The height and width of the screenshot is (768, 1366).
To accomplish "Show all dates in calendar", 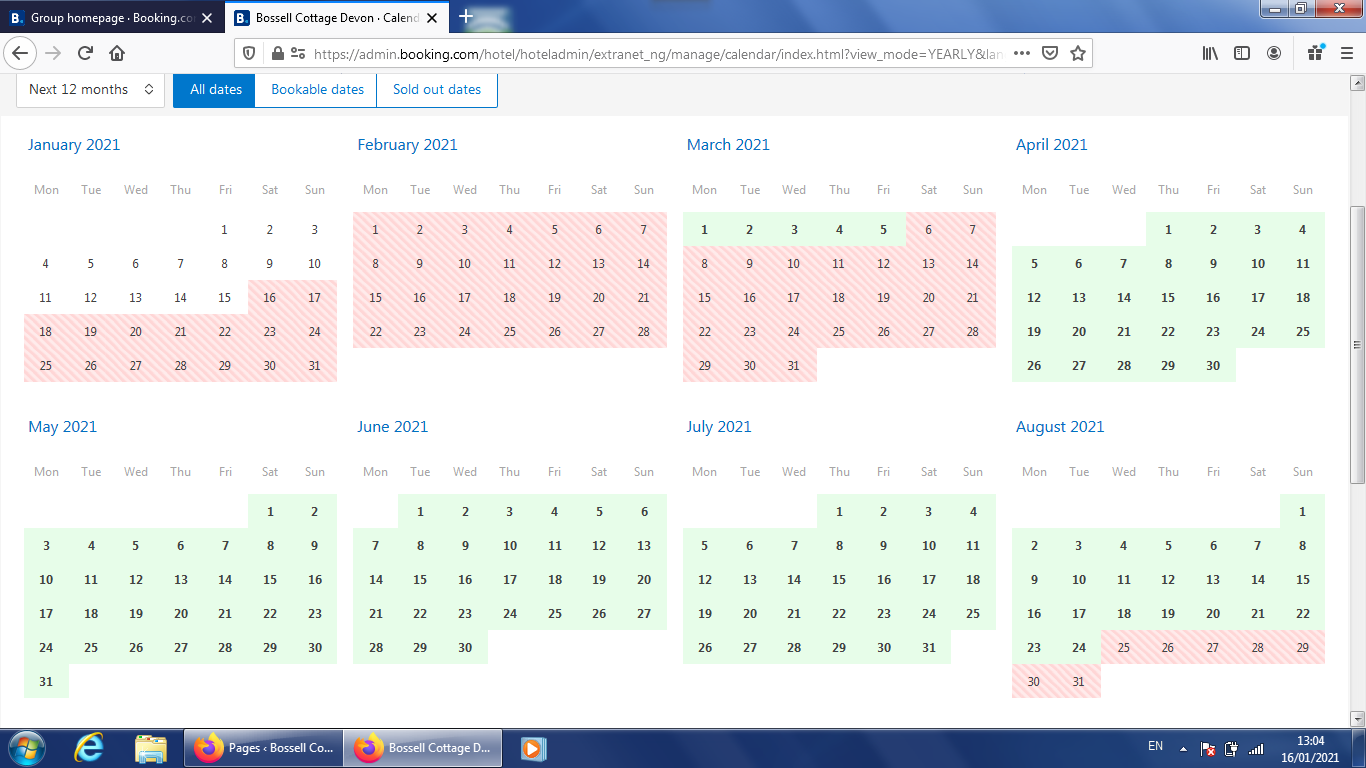I will tap(215, 89).
